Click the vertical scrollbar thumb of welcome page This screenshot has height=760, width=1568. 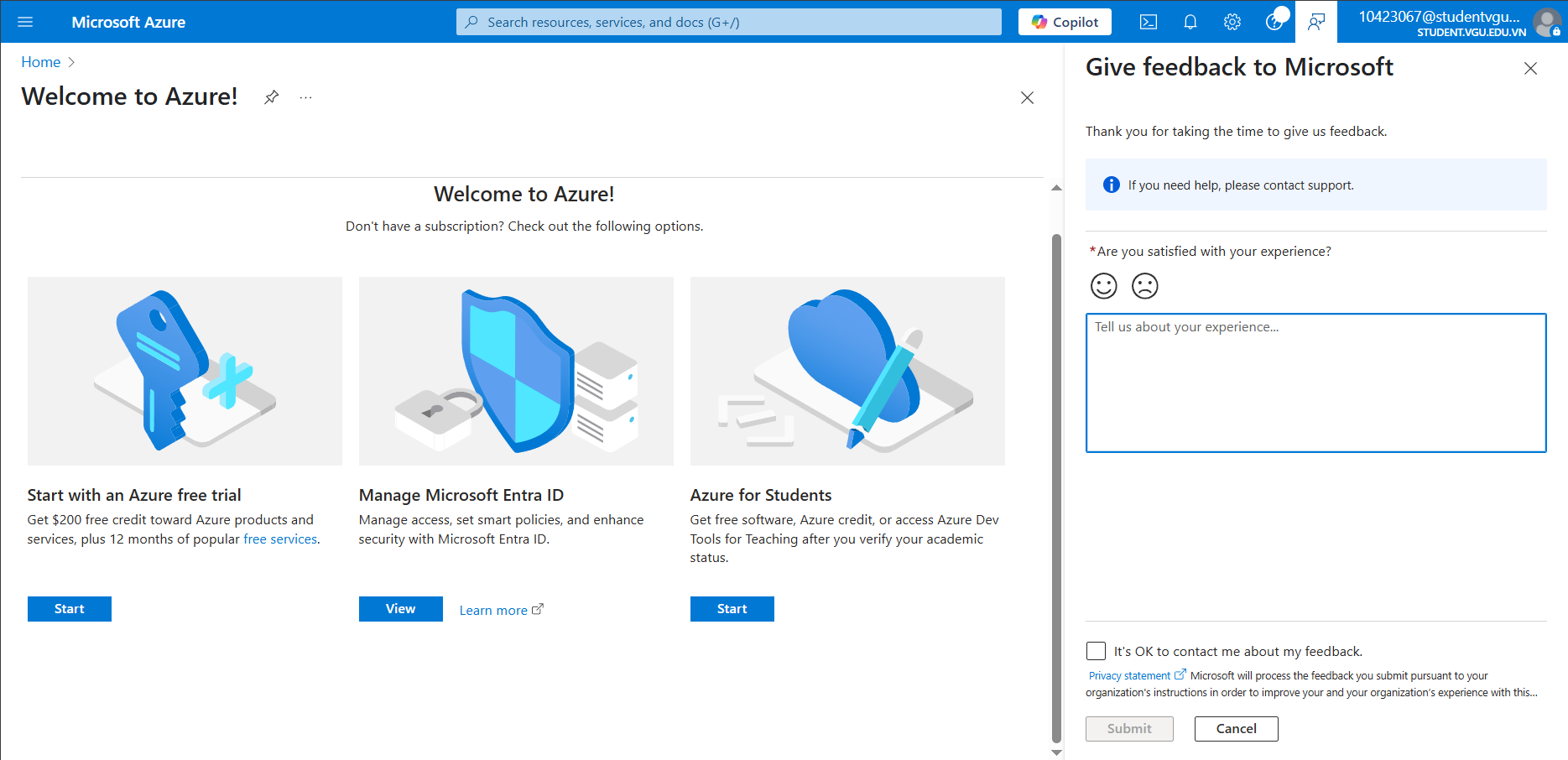tap(1056, 489)
